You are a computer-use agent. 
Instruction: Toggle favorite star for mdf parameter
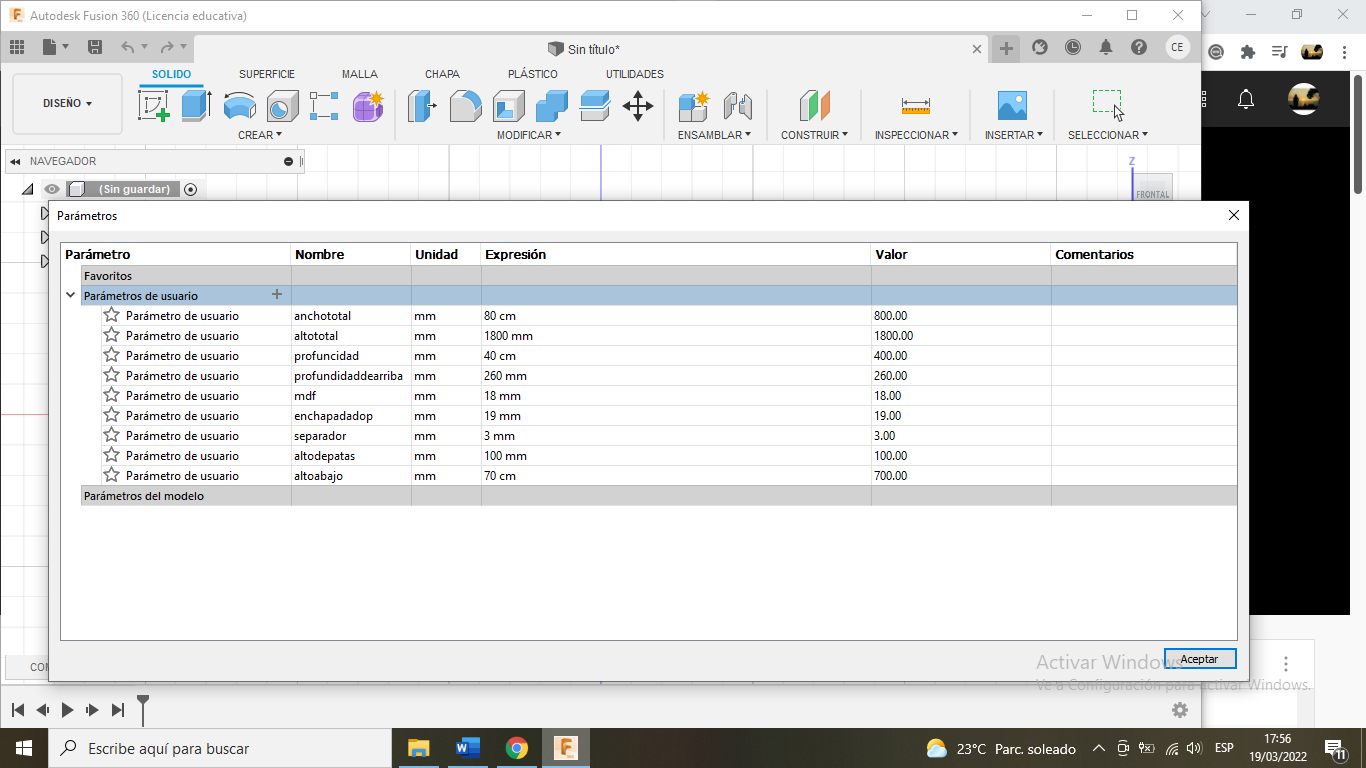pos(112,395)
